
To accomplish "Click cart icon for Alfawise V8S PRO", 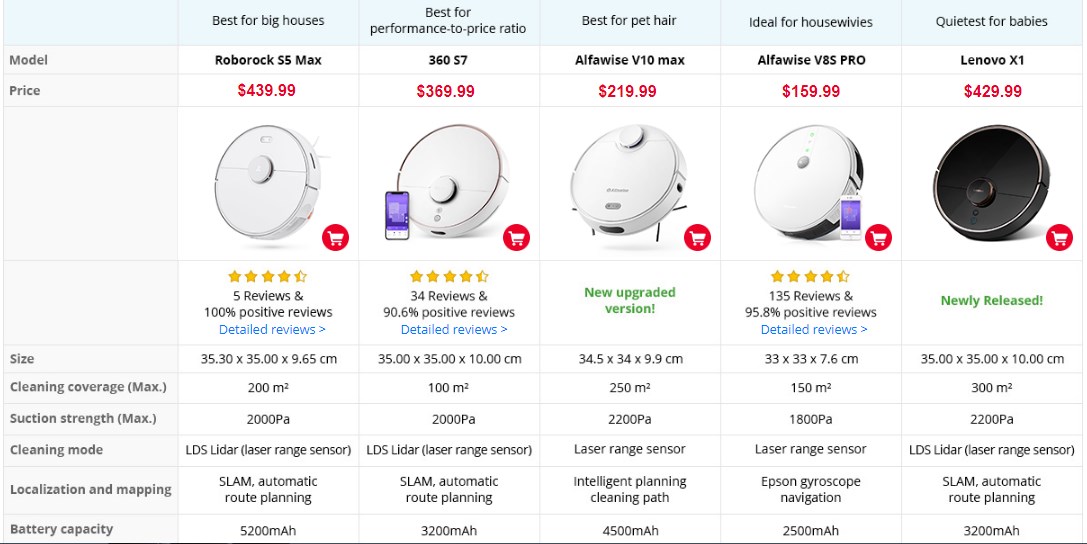I will (x=878, y=238).
